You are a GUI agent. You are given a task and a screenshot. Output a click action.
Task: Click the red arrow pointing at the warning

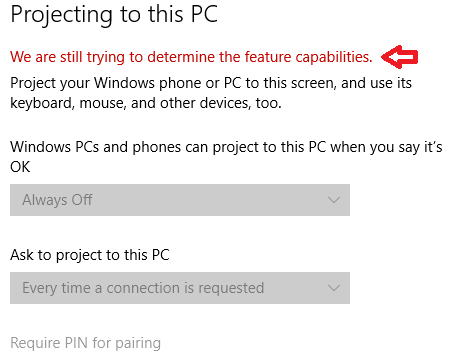(399, 57)
